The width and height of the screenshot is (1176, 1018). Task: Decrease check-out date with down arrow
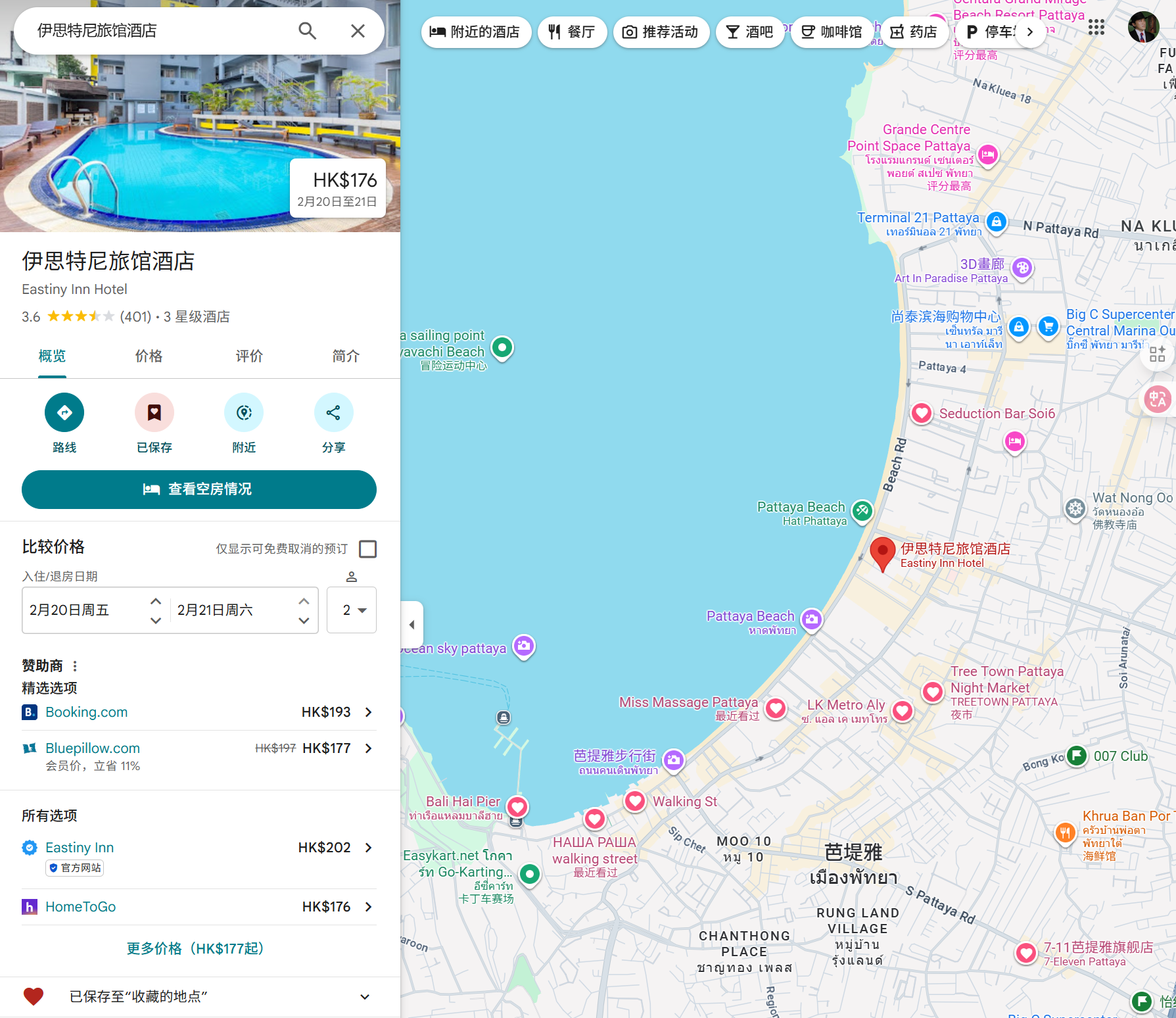[x=304, y=620]
